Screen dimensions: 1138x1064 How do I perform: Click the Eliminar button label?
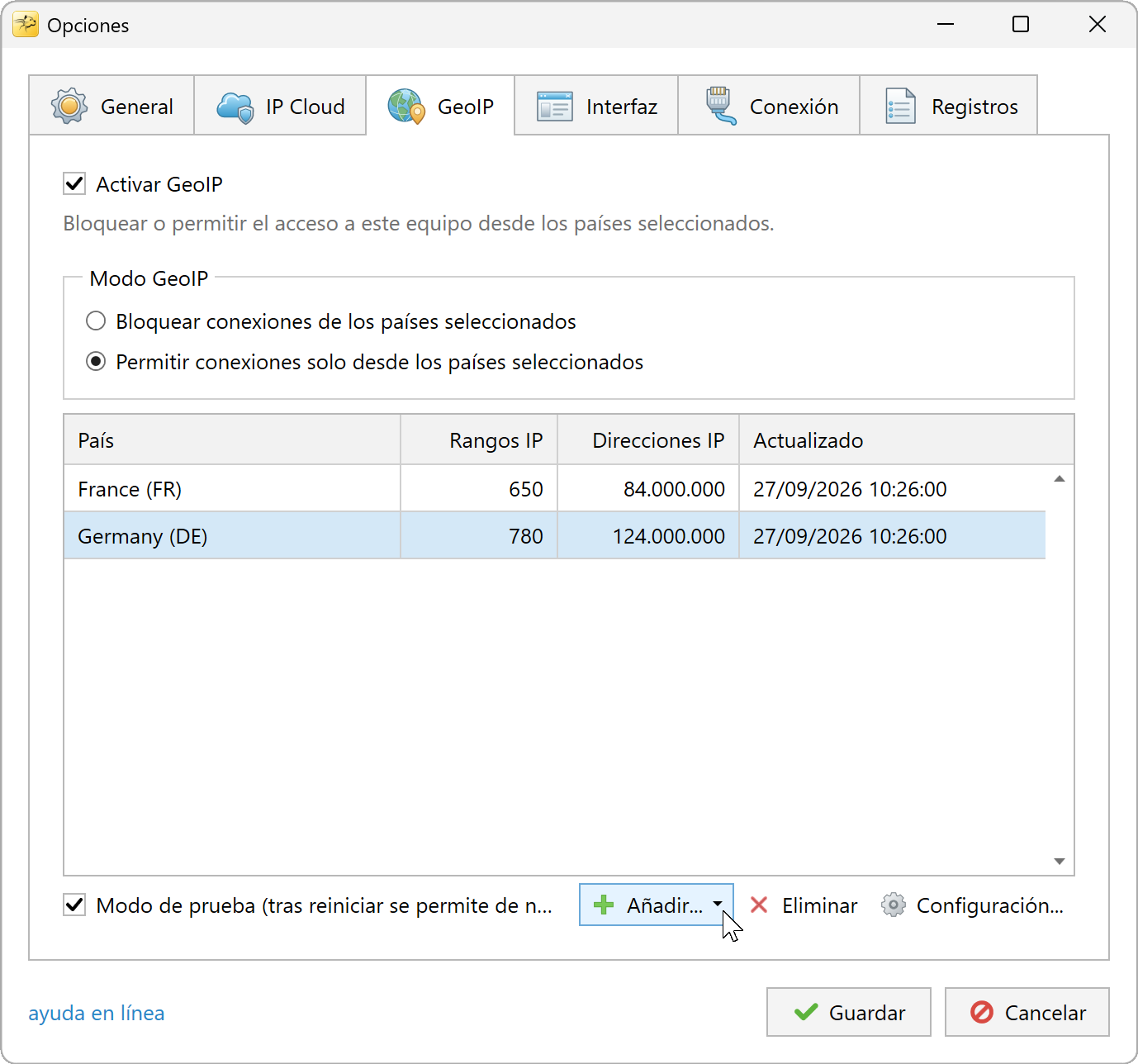819,905
